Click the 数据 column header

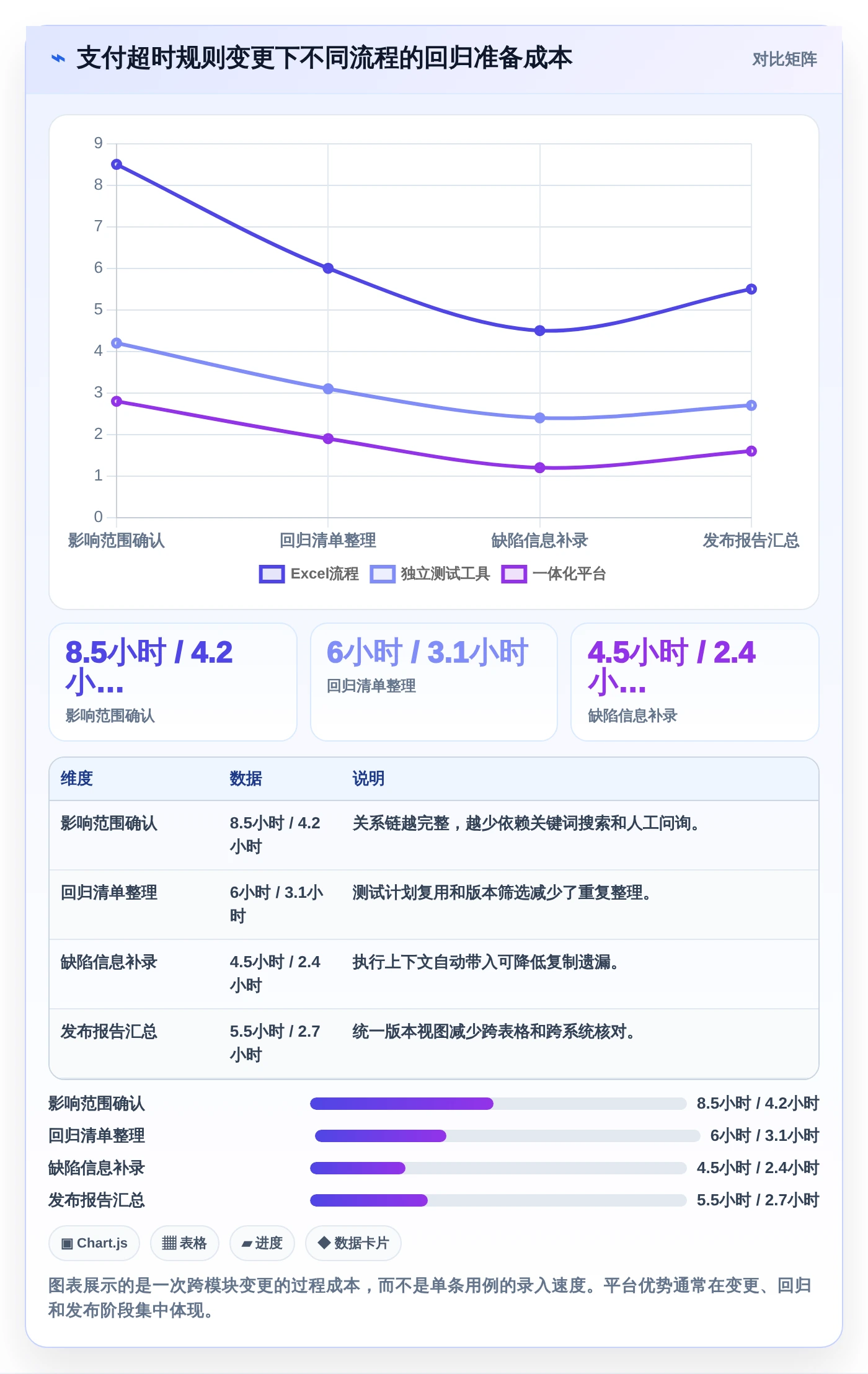246,779
